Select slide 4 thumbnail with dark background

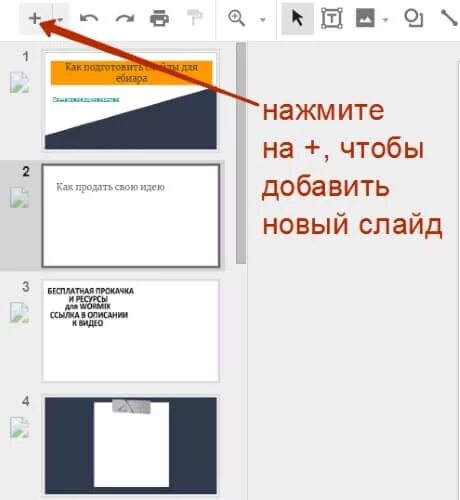coord(131,446)
